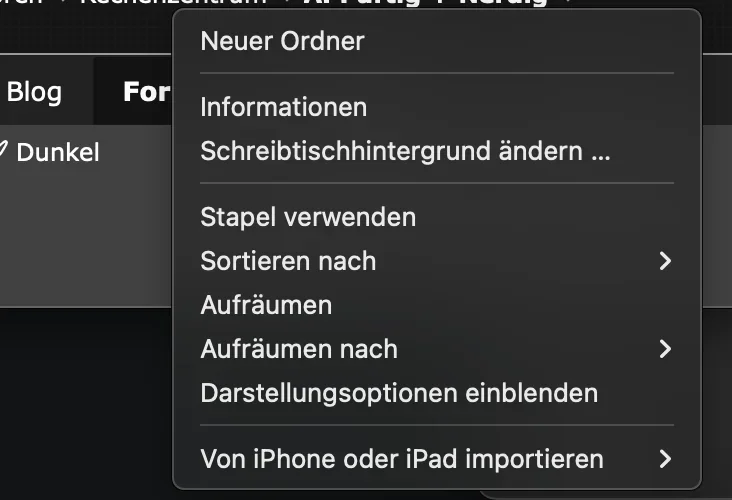732x500 pixels.
Task: Open the Sortieren nach submenu arrow
Action: [665, 261]
